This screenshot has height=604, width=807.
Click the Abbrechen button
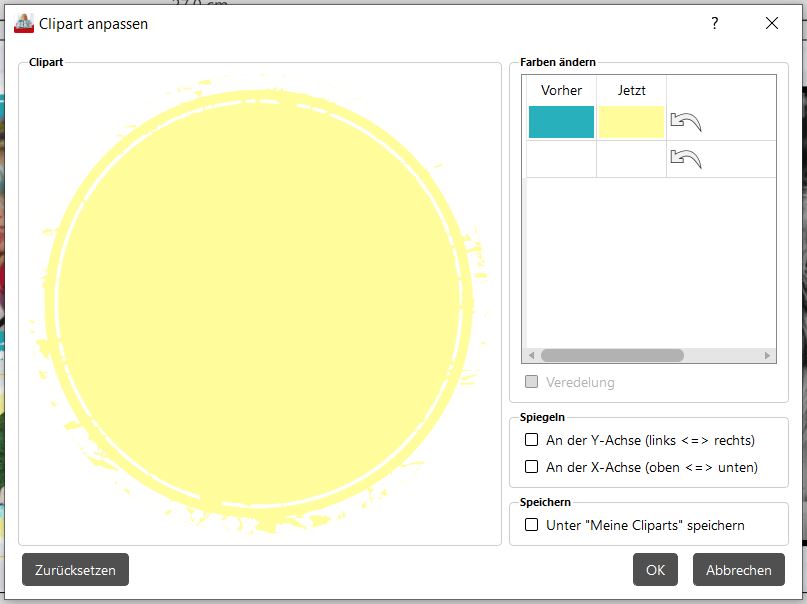738,570
